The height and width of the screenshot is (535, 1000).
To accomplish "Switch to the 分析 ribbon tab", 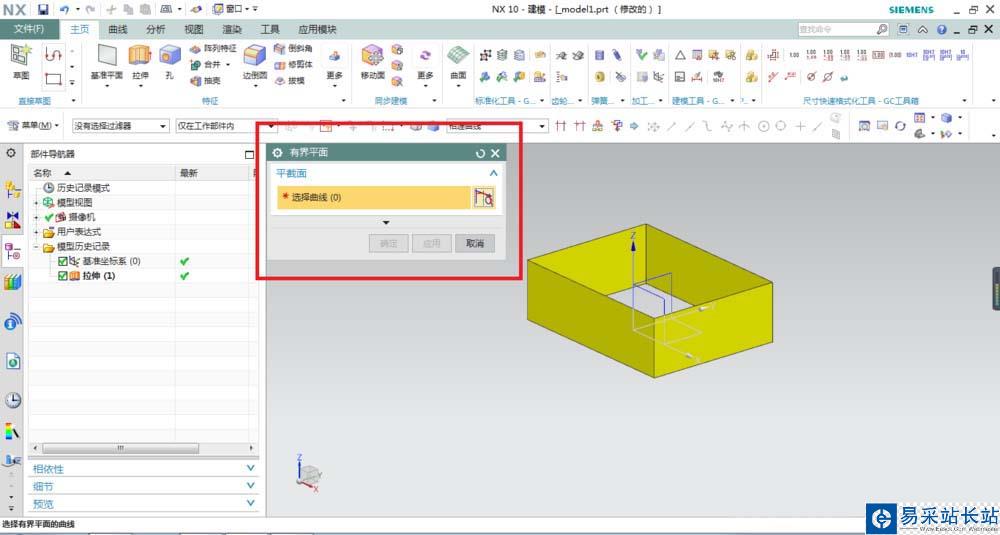I will click(x=156, y=29).
